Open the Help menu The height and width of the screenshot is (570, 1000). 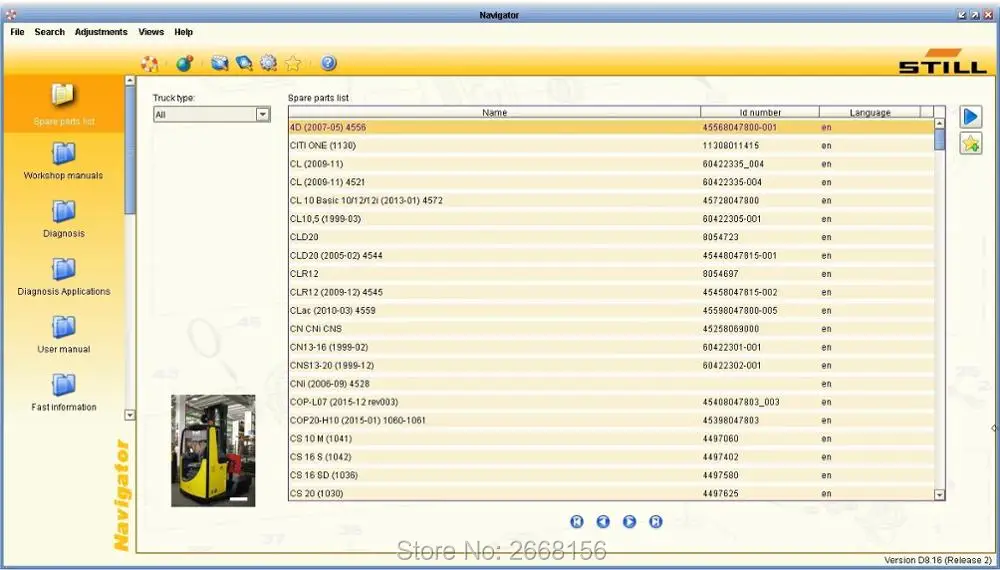184,32
